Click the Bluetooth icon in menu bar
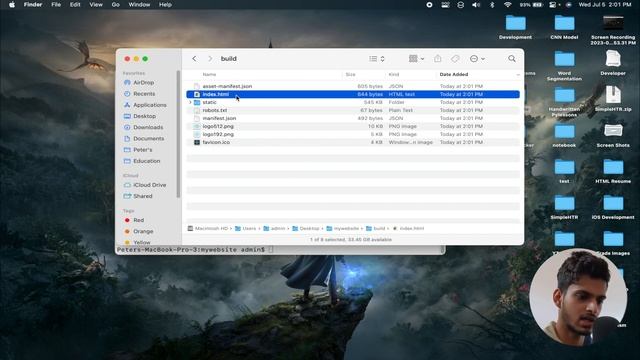640x360 pixels. coord(492,5)
